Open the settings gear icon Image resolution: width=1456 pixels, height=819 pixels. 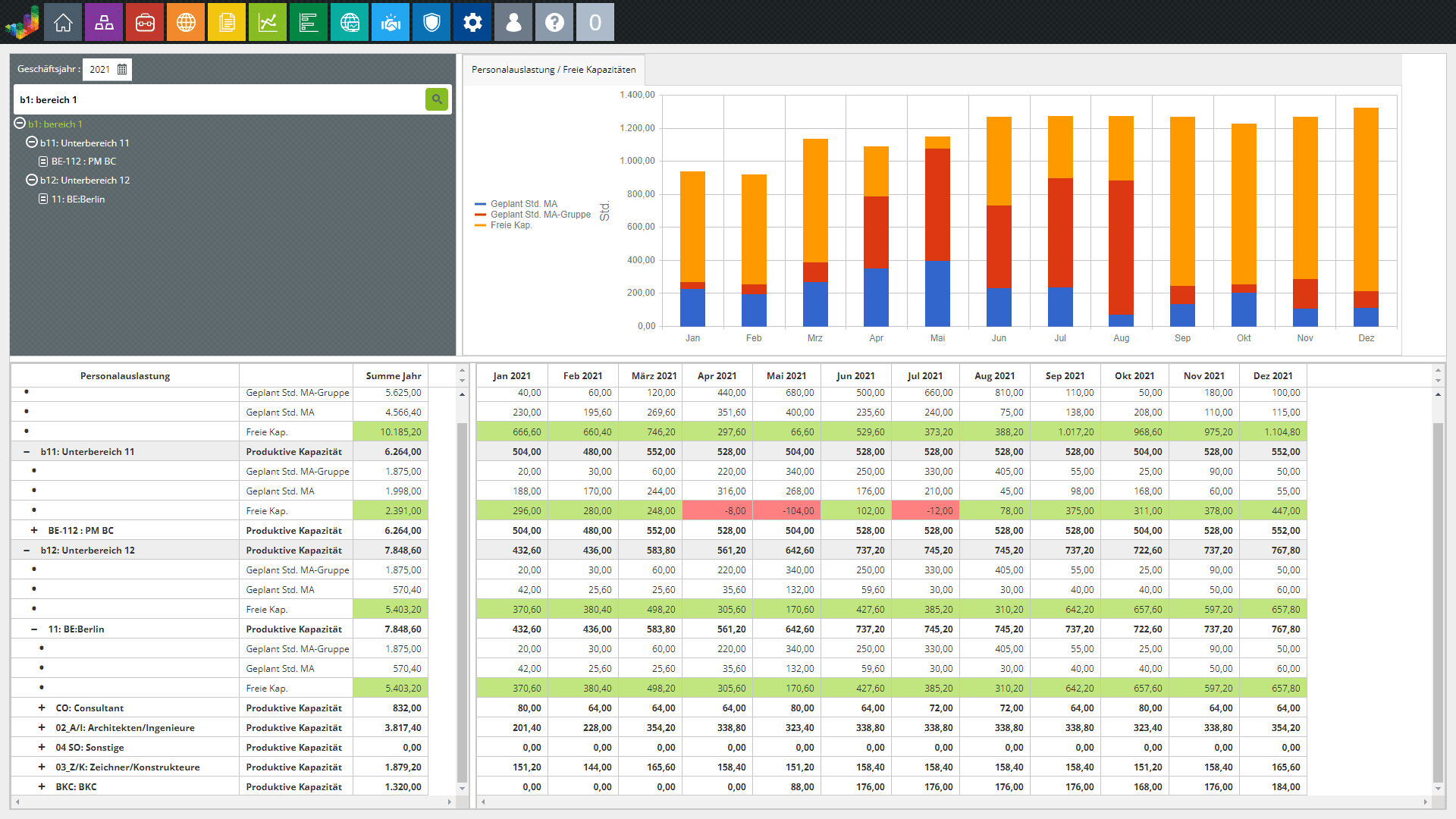[472, 22]
